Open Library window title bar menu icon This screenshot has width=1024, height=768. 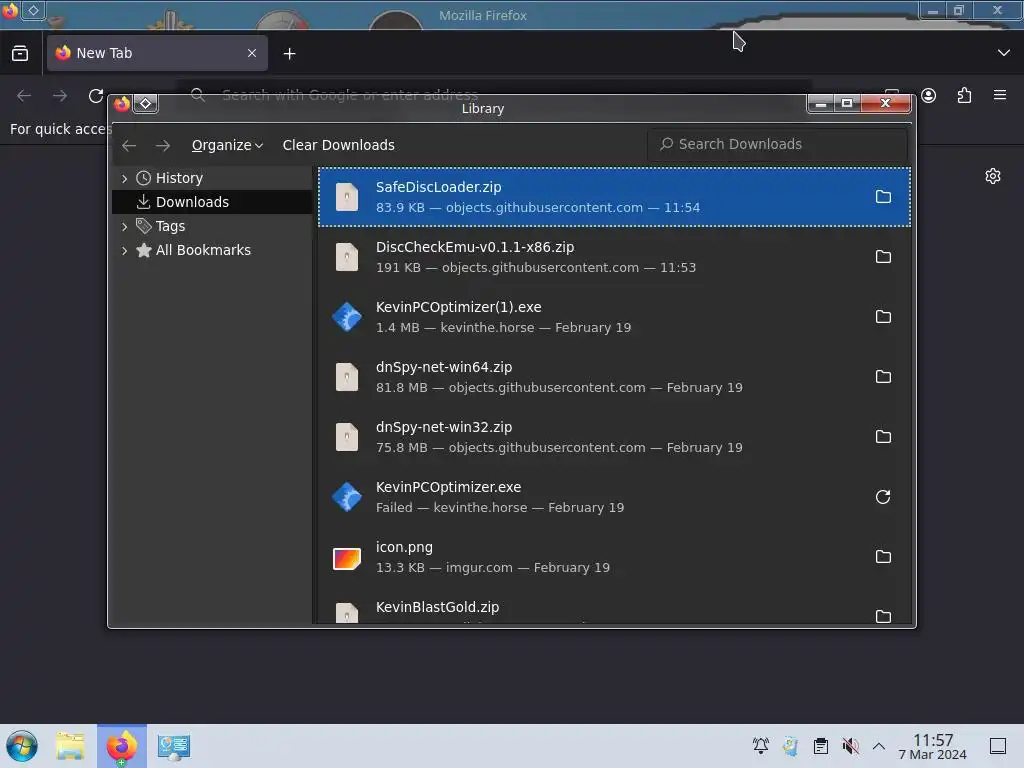point(122,104)
